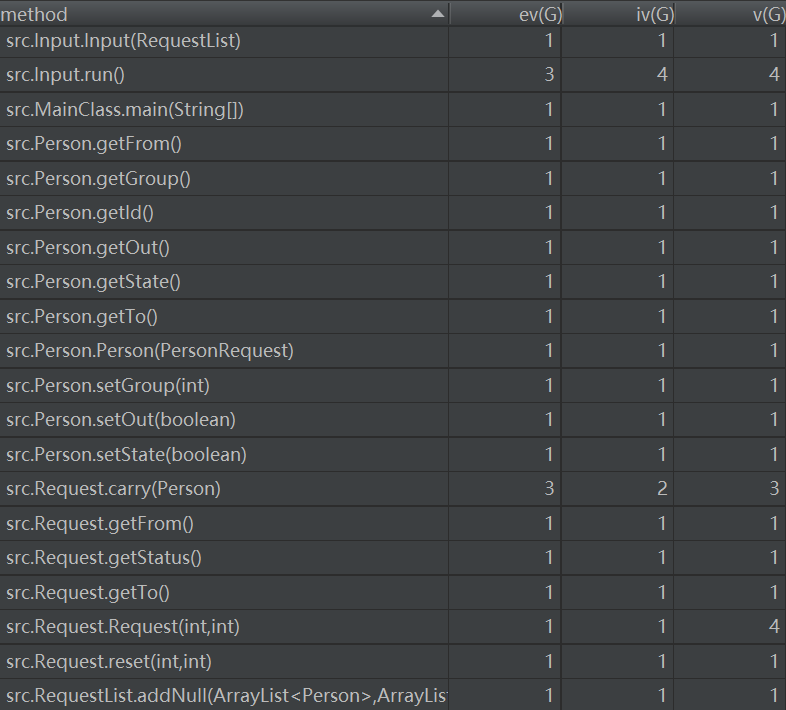The height and width of the screenshot is (710, 786).
Task: Click iv(G) value for src.Request.reset(int,int)
Action: pyautogui.click(x=662, y=661)
